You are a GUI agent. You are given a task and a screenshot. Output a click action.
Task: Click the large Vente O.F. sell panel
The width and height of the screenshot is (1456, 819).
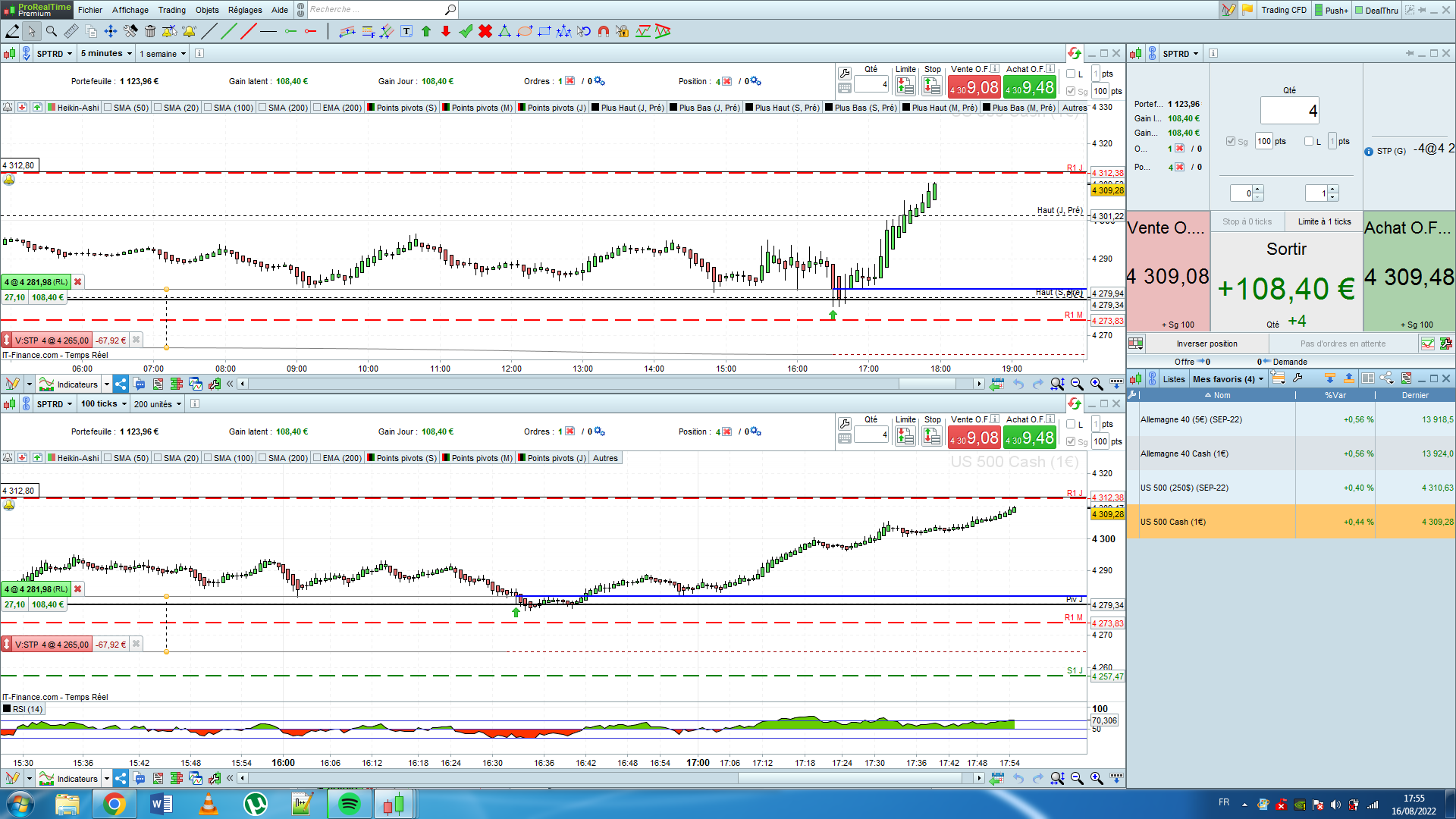point(1169,271)
